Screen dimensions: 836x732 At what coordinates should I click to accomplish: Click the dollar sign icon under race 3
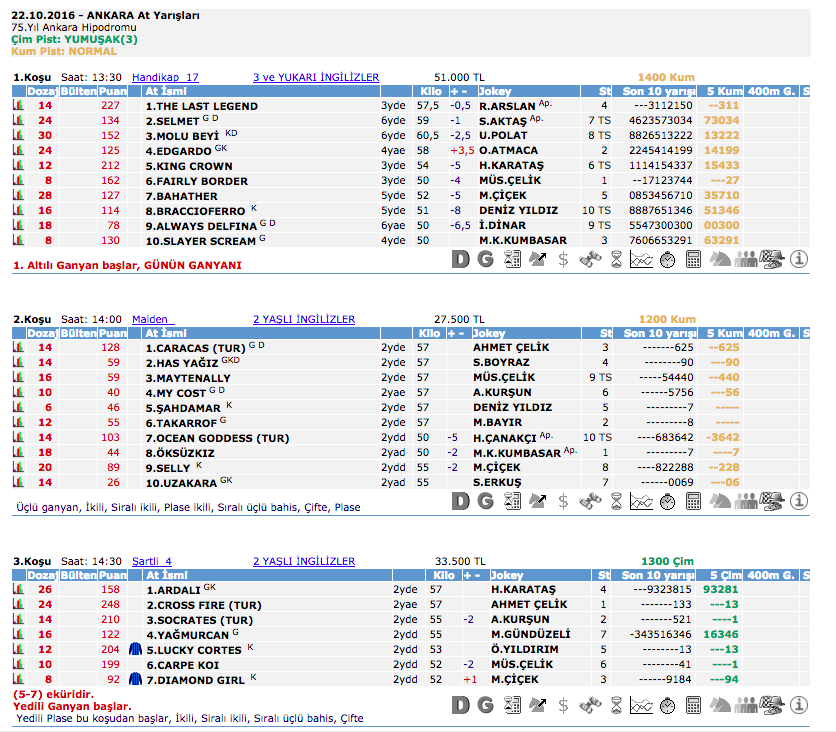(x=564, y=704)
